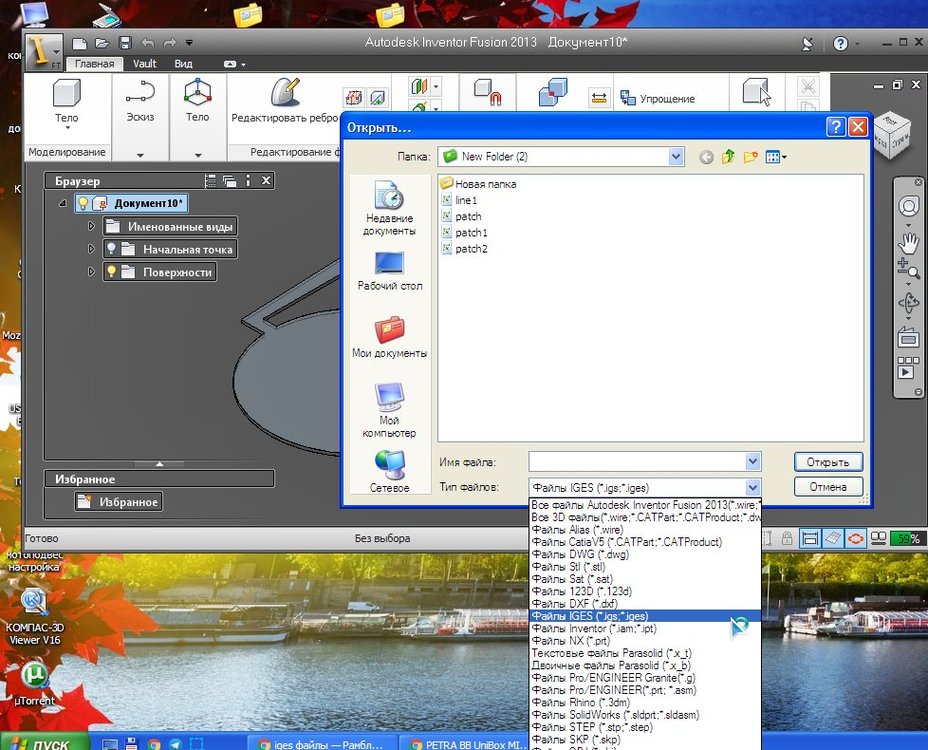Go back to the previous folder in the Open dialog
The height and width of the screenshot is (750, 928).
tap(705, 157)
